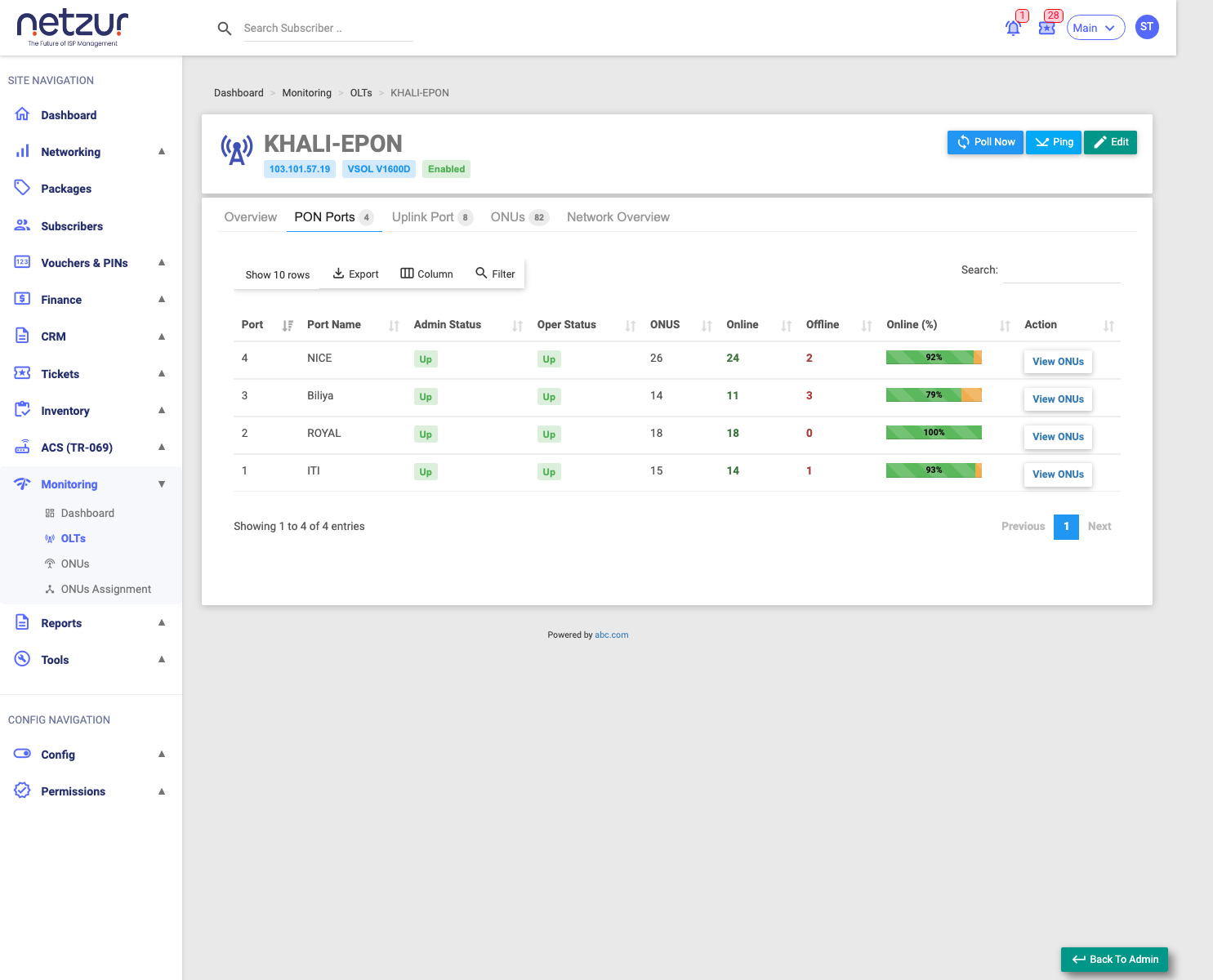Click the Dashboard home icon in sidebar
Image resolution: width=1213 pixels, height=980 pixels.
point(23,114)
